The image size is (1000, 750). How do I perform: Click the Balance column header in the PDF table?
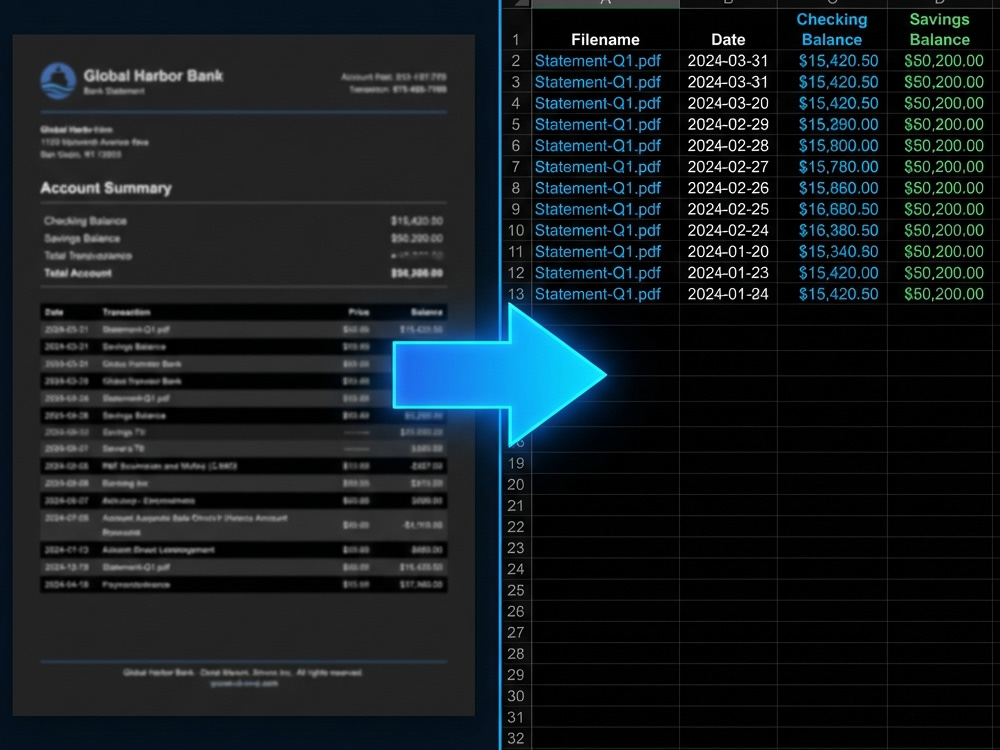(427, 312)
